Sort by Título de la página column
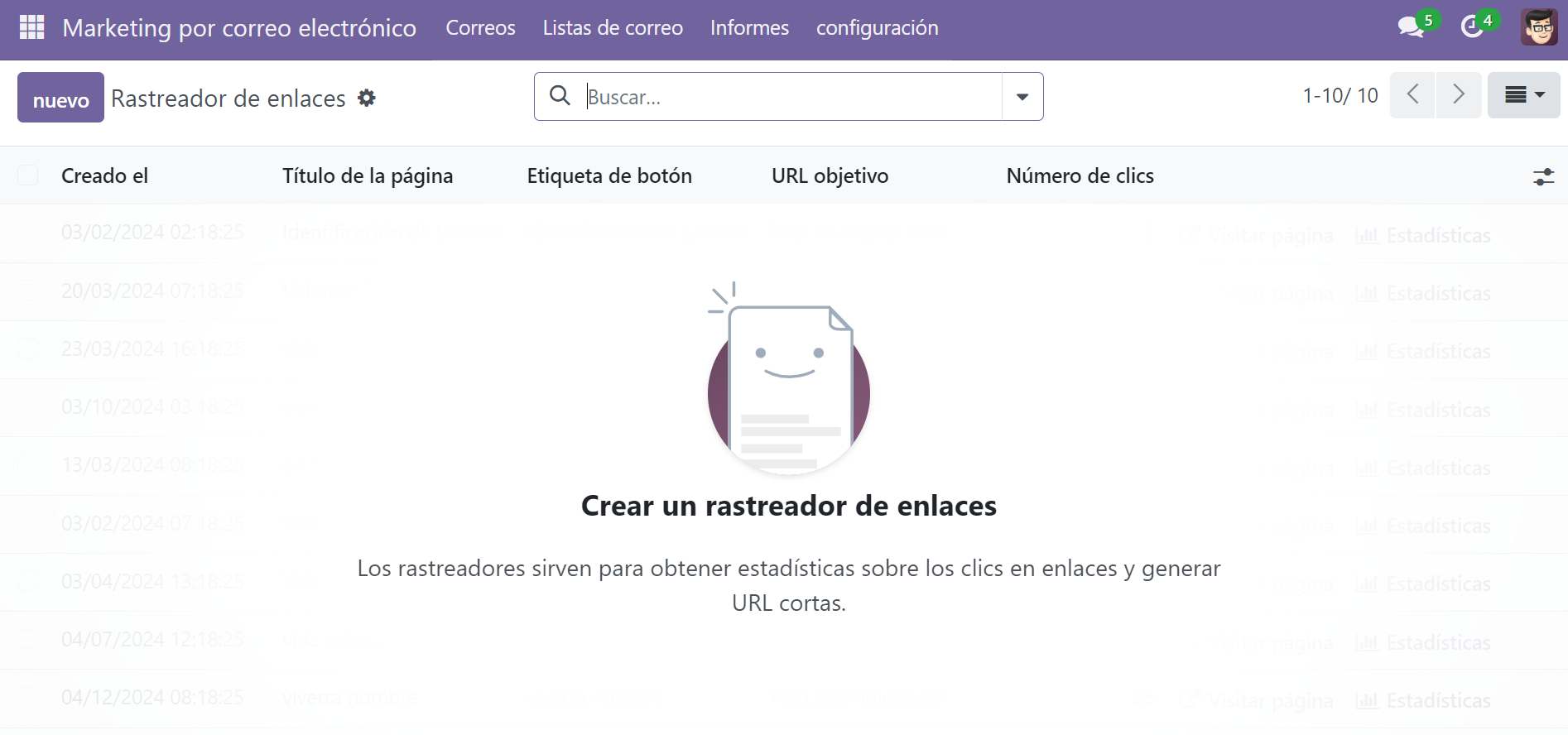 (368, 175)
